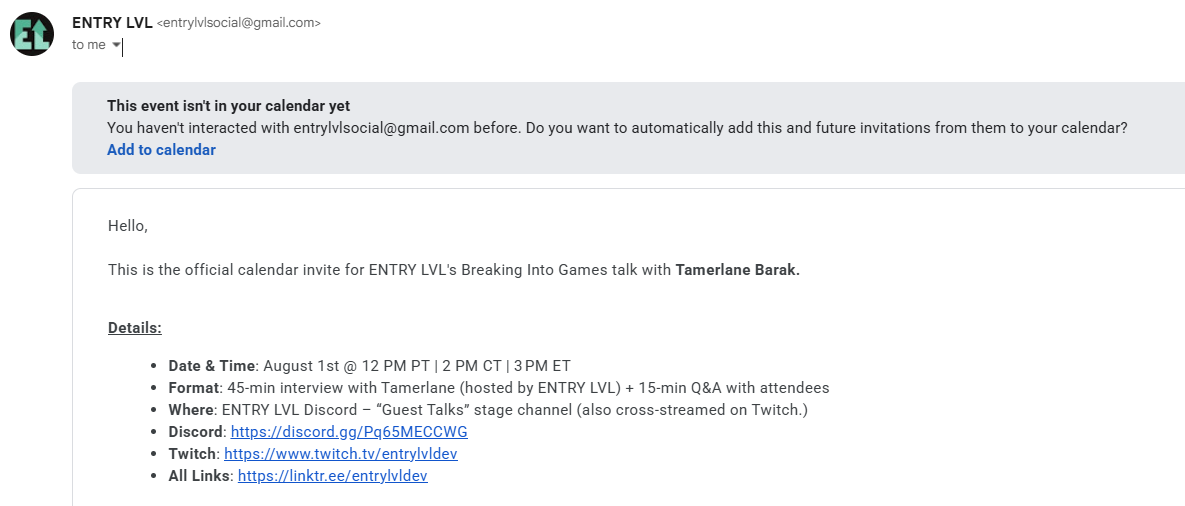Click the Where bullet line text
The image size is (1185, 506).
pos(488,410)
